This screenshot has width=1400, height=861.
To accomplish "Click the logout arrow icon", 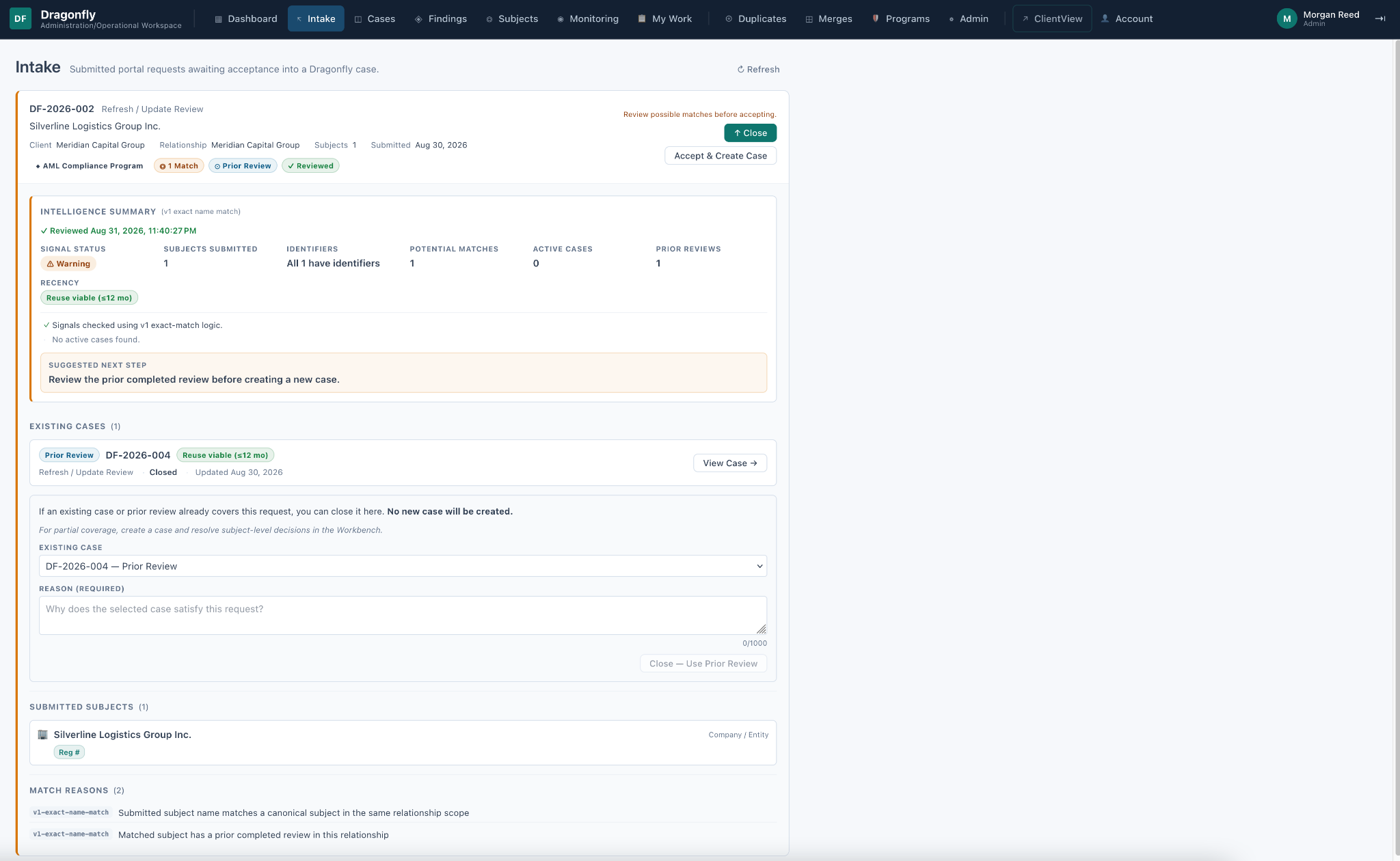I will 1380,19.
